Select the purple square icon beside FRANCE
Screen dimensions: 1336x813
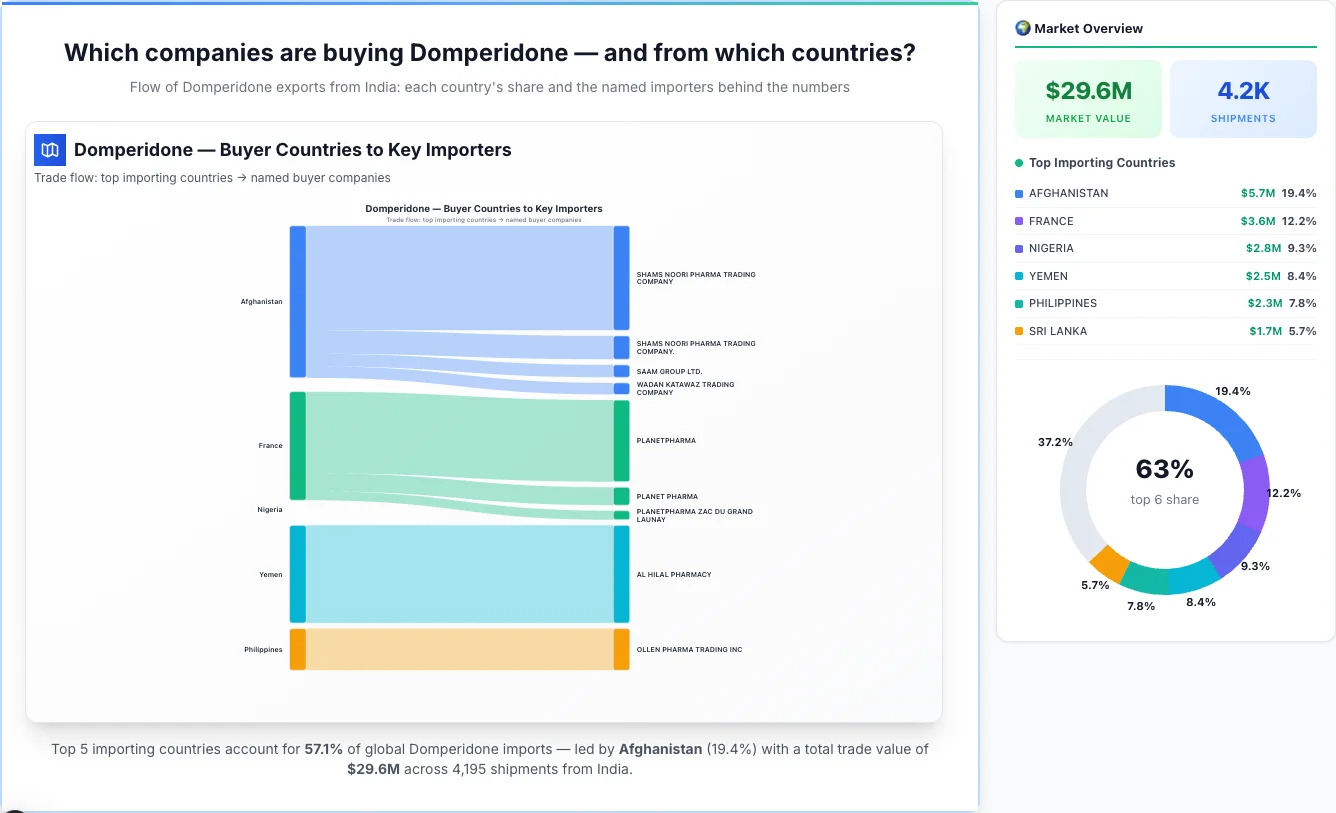1021,221
